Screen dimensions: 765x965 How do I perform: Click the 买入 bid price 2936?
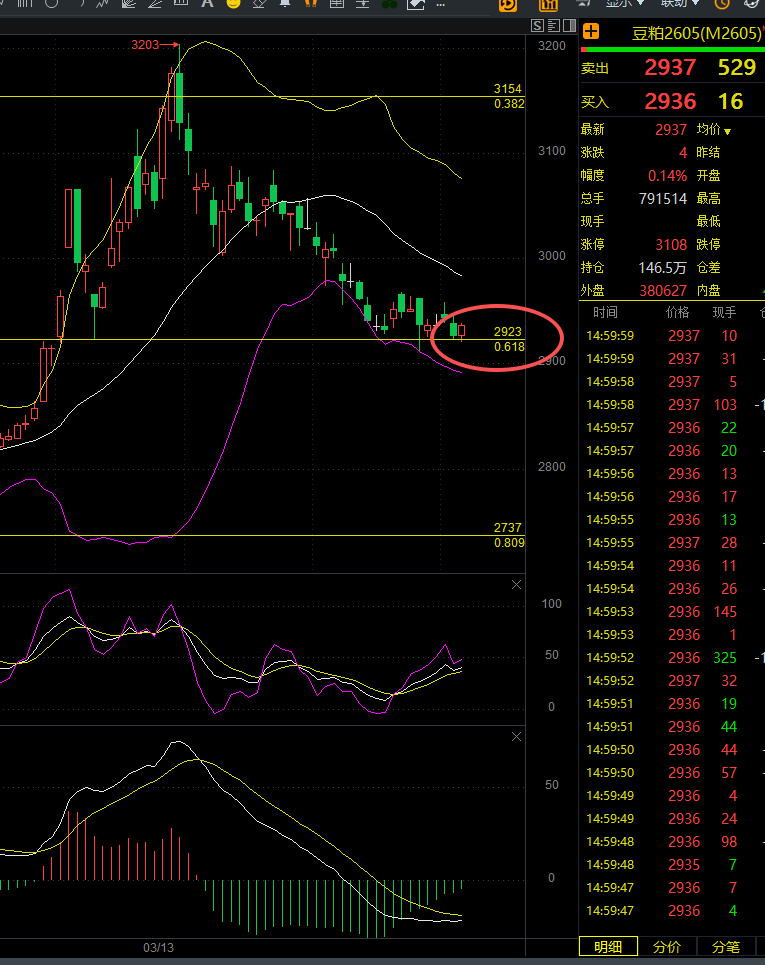click(670, 101)
